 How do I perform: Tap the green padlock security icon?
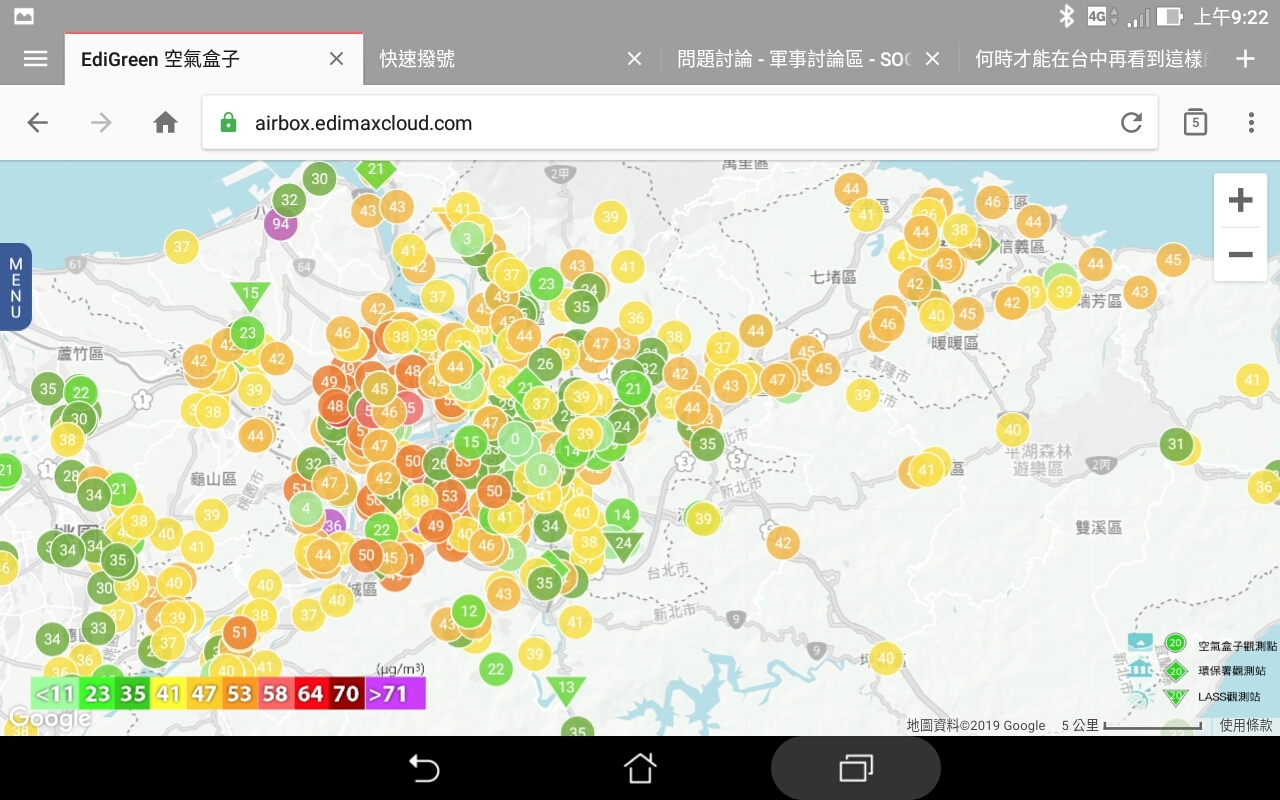click(229, 123)
